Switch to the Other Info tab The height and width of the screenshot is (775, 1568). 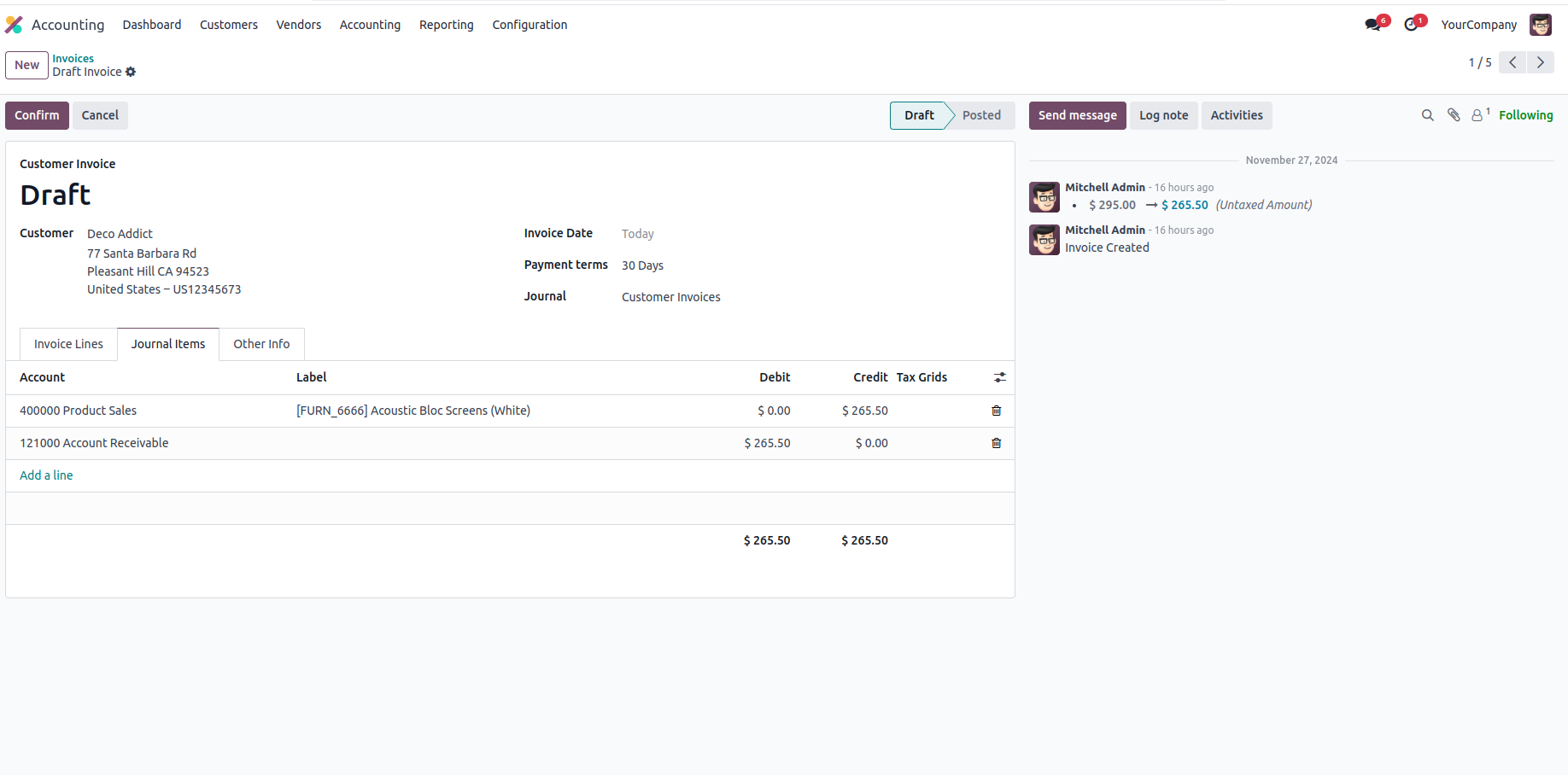point(261,344)
